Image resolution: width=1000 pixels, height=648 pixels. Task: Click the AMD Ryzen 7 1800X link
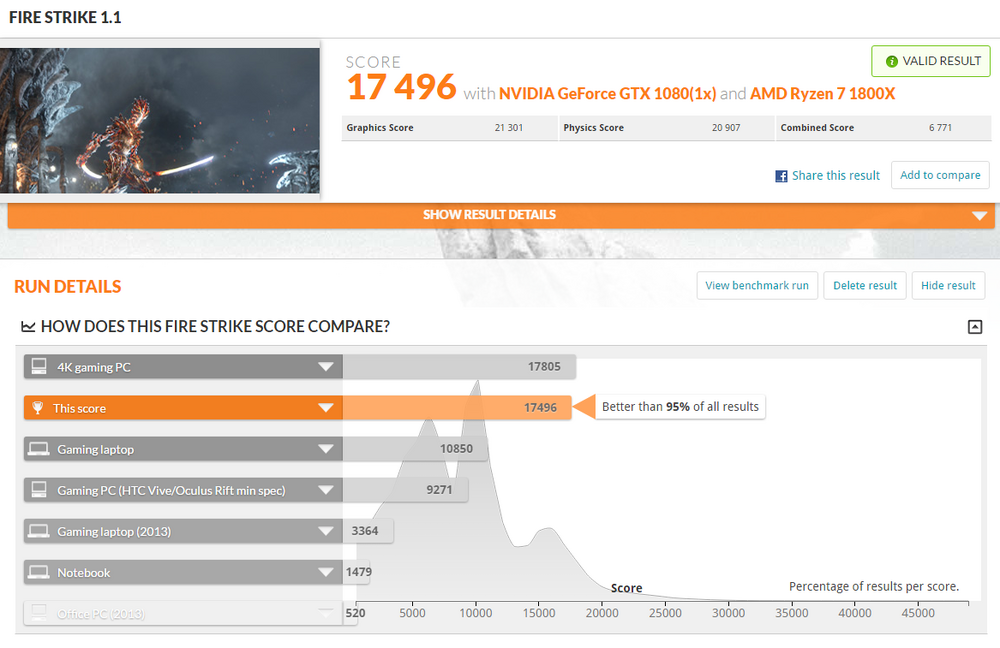pyautogui.click(x=823, y=94)
